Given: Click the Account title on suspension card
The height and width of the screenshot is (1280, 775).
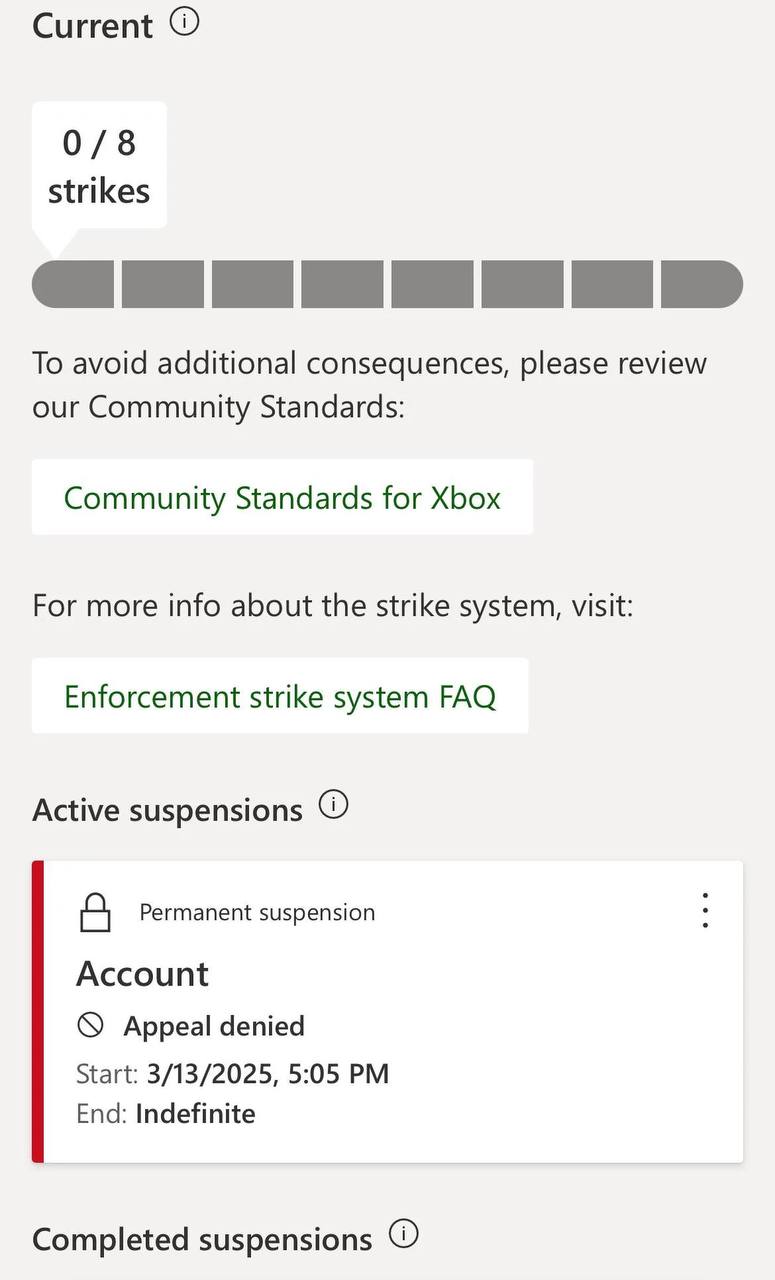Looking at the screenshot, I should [x=143, y=973].
